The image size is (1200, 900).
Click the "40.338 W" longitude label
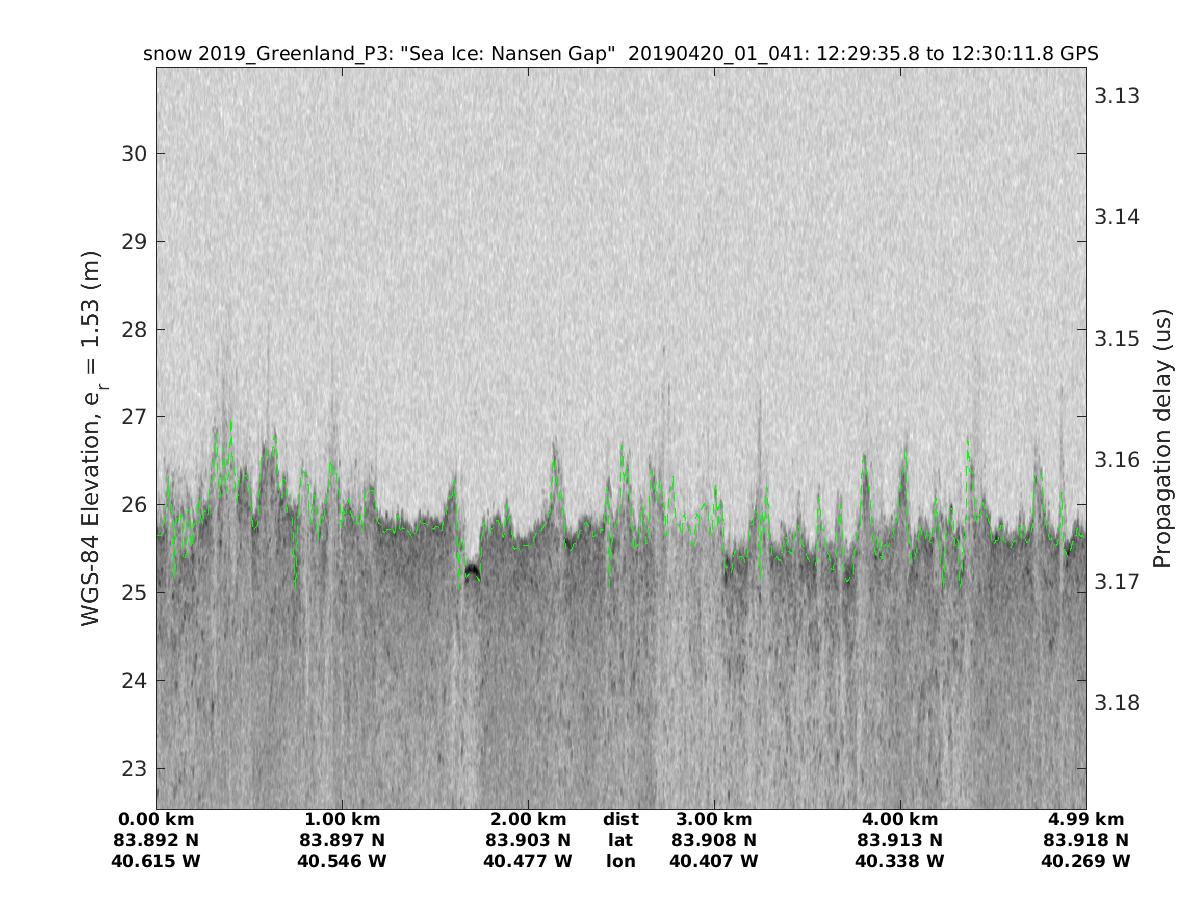(x=900, y=861)
